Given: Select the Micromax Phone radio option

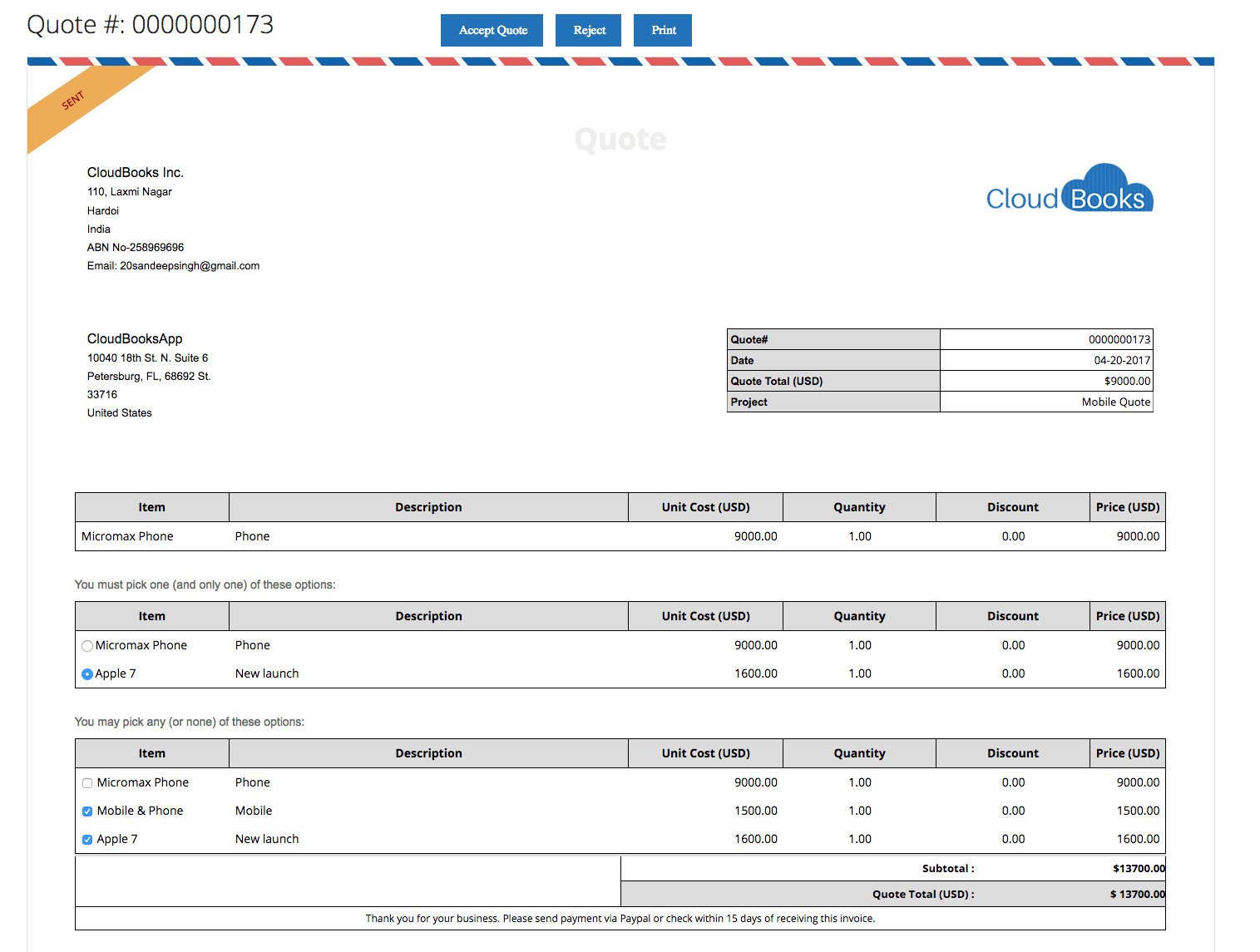Looking at the screenshot, I should click(87, 646).
